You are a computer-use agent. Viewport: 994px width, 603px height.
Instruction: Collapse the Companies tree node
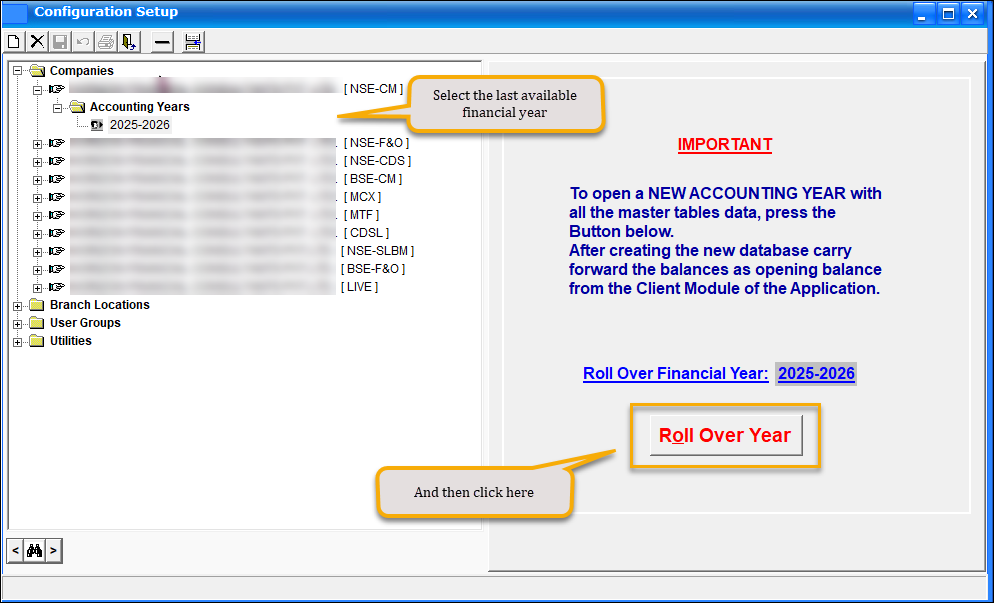(x=17, y=71)
